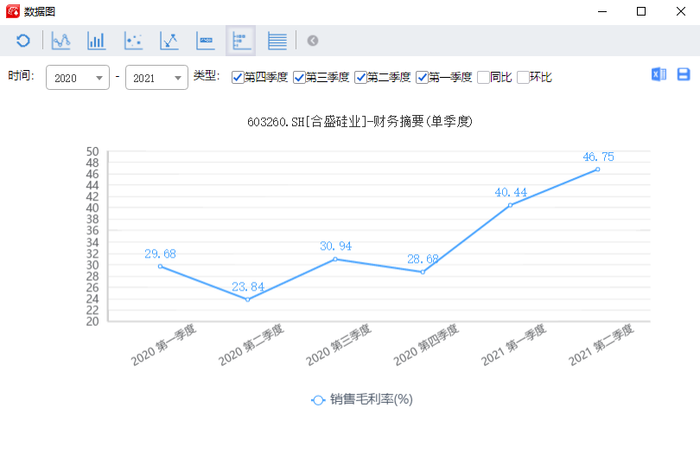The width and height of the screenshot is (700, 459).
Task: Click the 40.44 data point label
Action: coord(511,192)
